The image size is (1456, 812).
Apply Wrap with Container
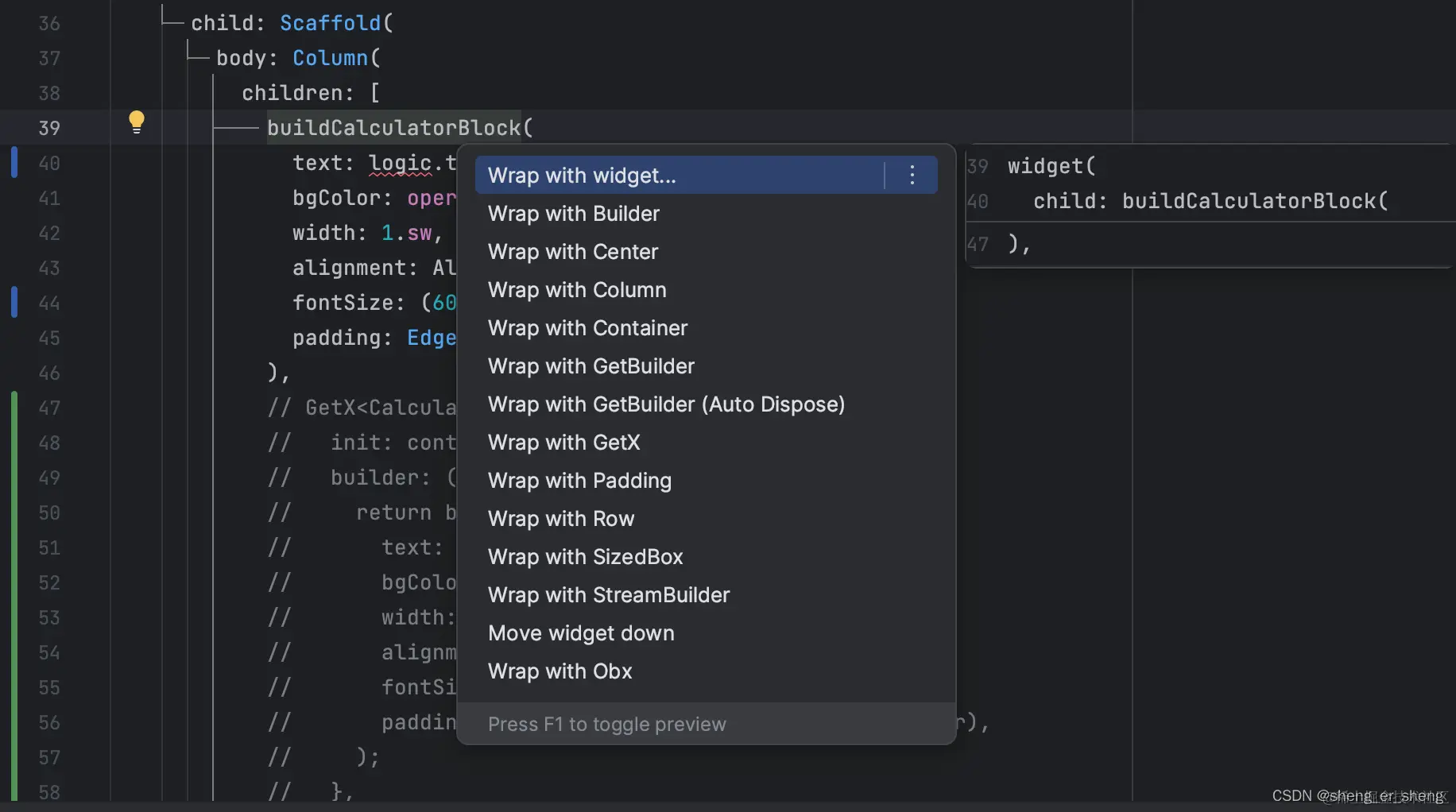[x=587, y=328]
